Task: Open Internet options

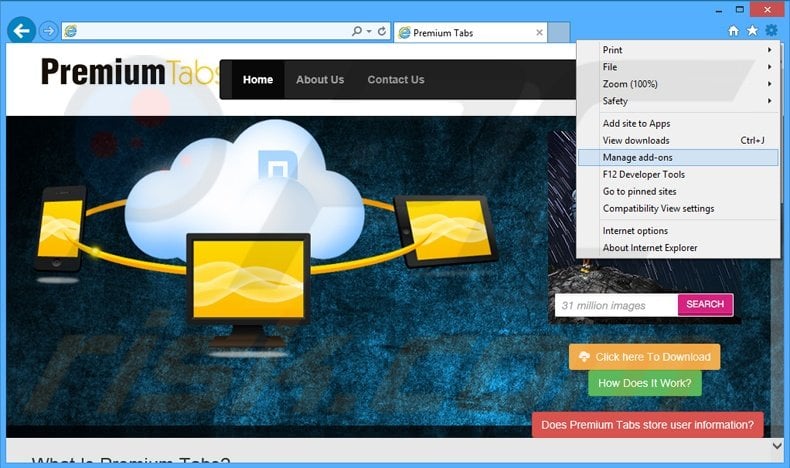Action: coord(678,231)
